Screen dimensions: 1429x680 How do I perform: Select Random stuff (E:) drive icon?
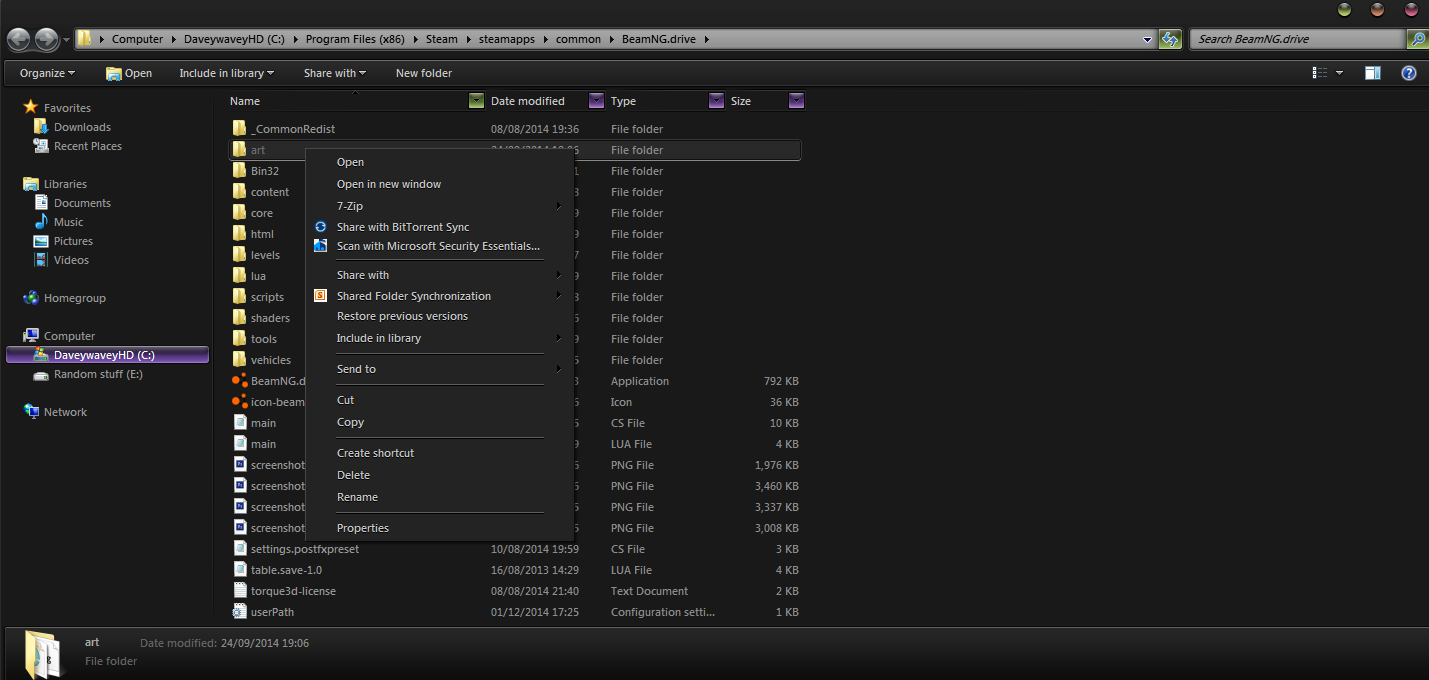tap(41, 374)
